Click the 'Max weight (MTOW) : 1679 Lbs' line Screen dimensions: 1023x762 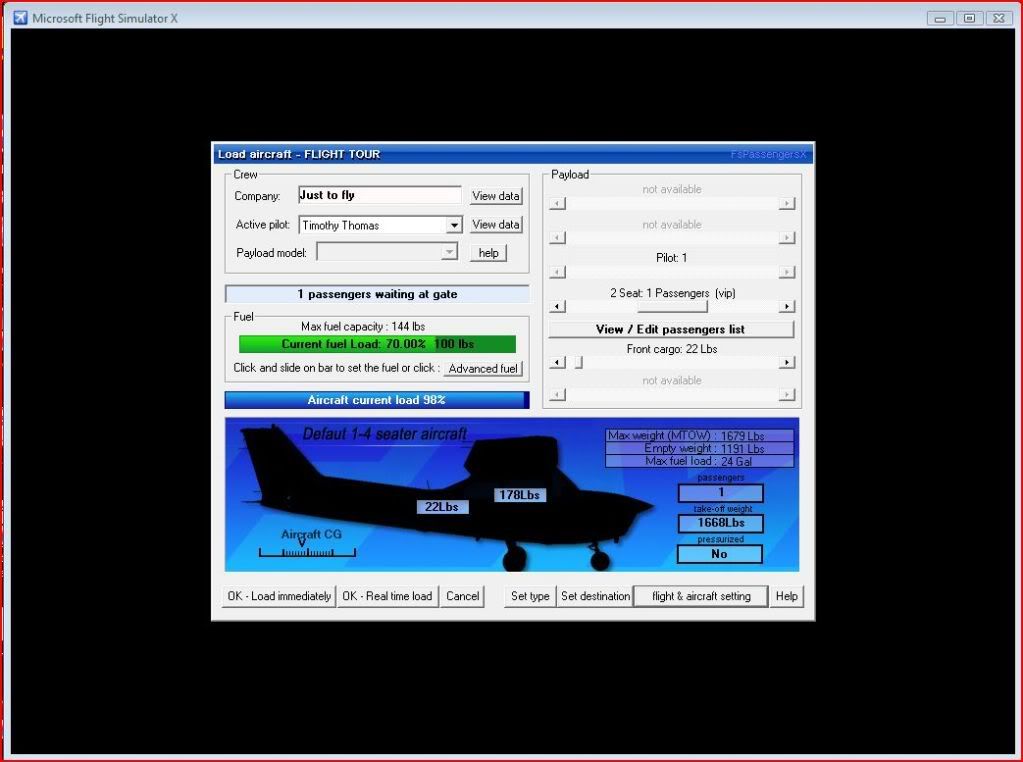click(x=699, y=436)
